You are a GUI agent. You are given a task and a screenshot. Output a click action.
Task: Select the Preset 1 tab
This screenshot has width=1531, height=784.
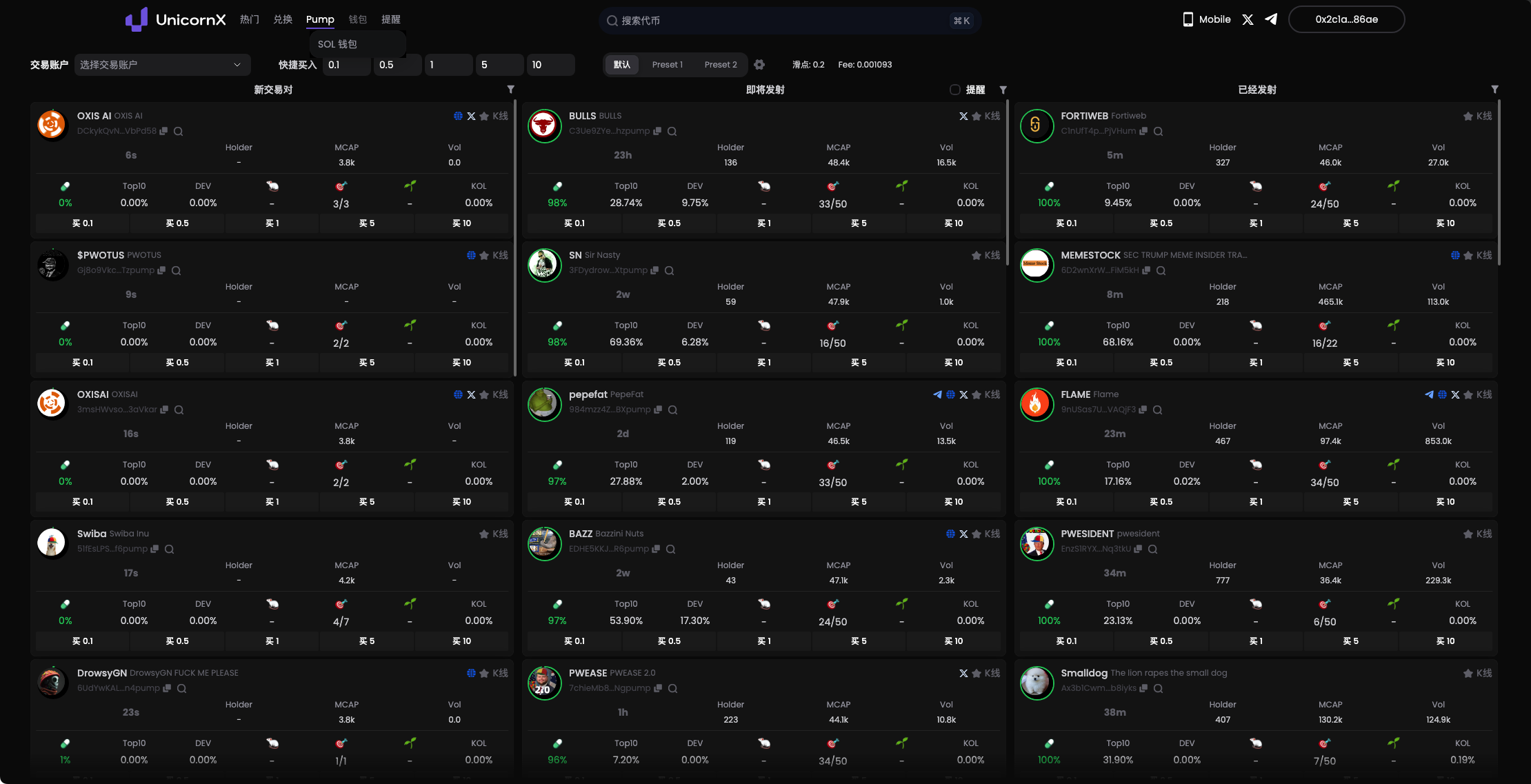pyautogui.click(x=667, y=65)
